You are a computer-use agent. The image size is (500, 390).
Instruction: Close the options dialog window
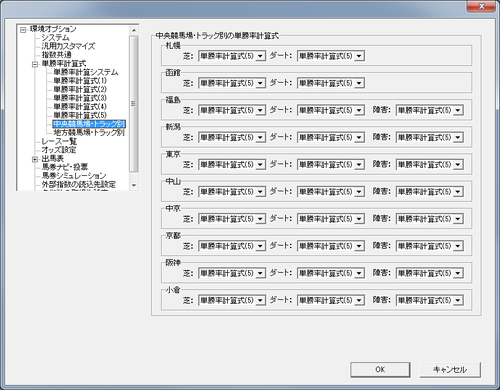481,6
